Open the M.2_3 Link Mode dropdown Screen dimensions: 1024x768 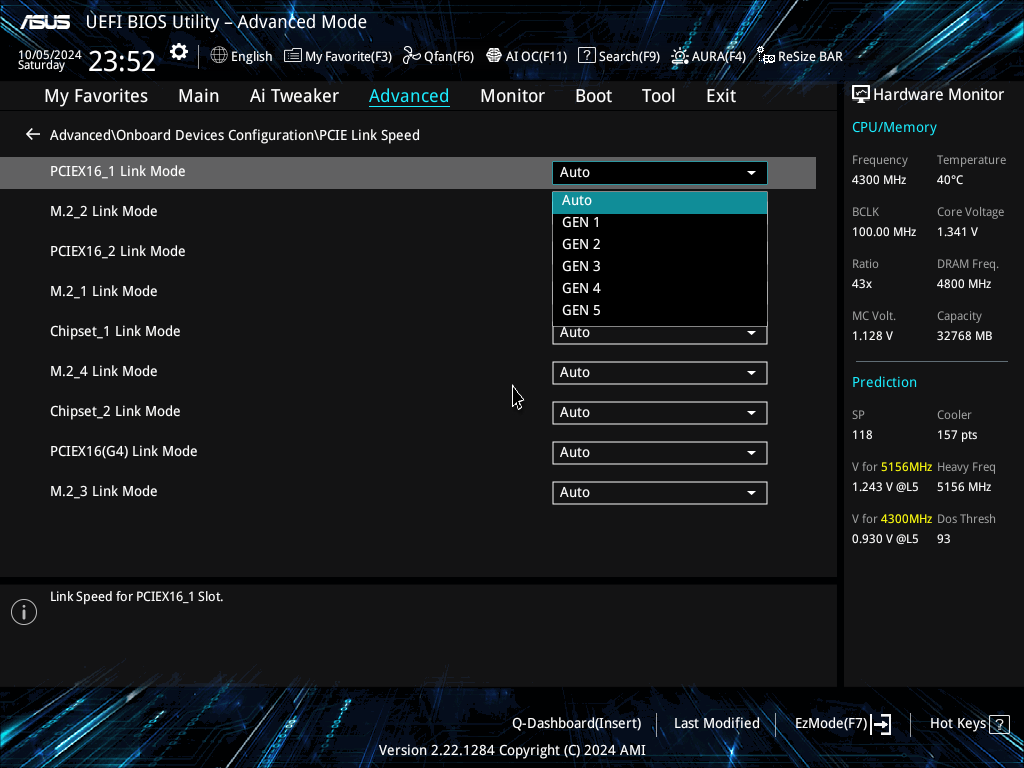pos(660,492)
